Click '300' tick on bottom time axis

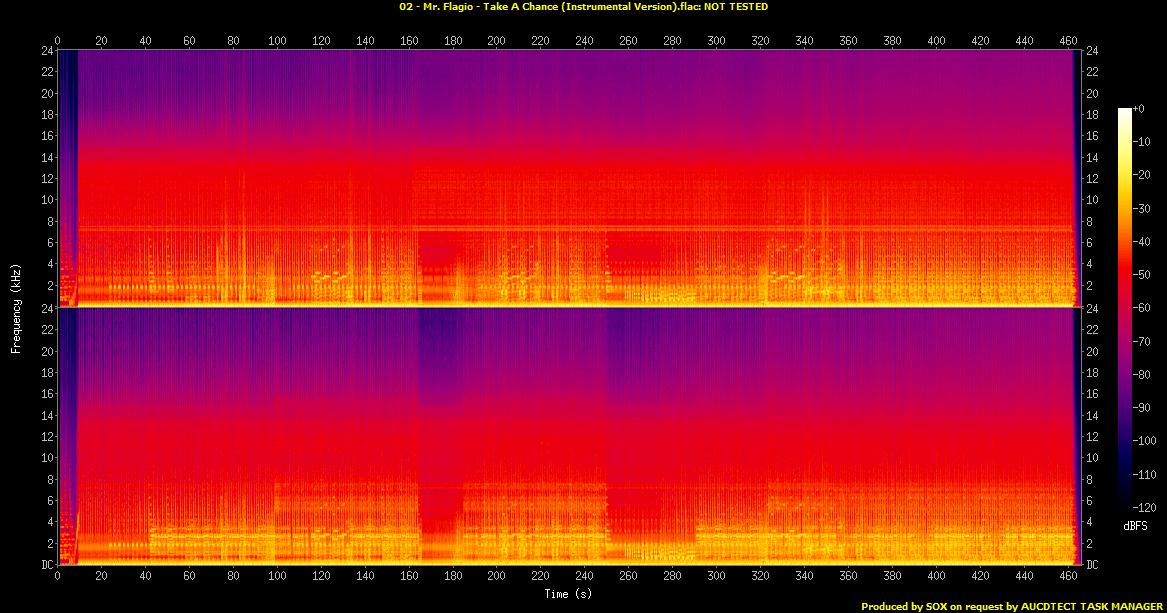(716, 575)
